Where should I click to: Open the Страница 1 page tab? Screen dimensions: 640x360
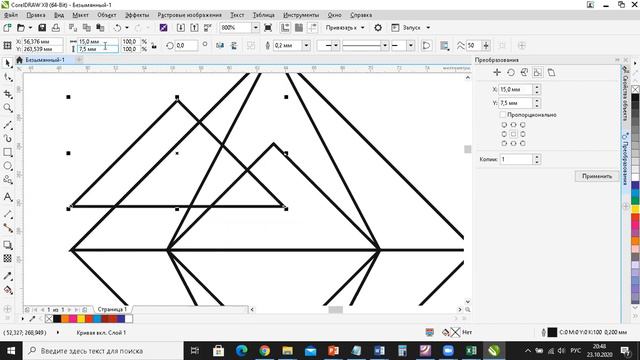point(112,309)
